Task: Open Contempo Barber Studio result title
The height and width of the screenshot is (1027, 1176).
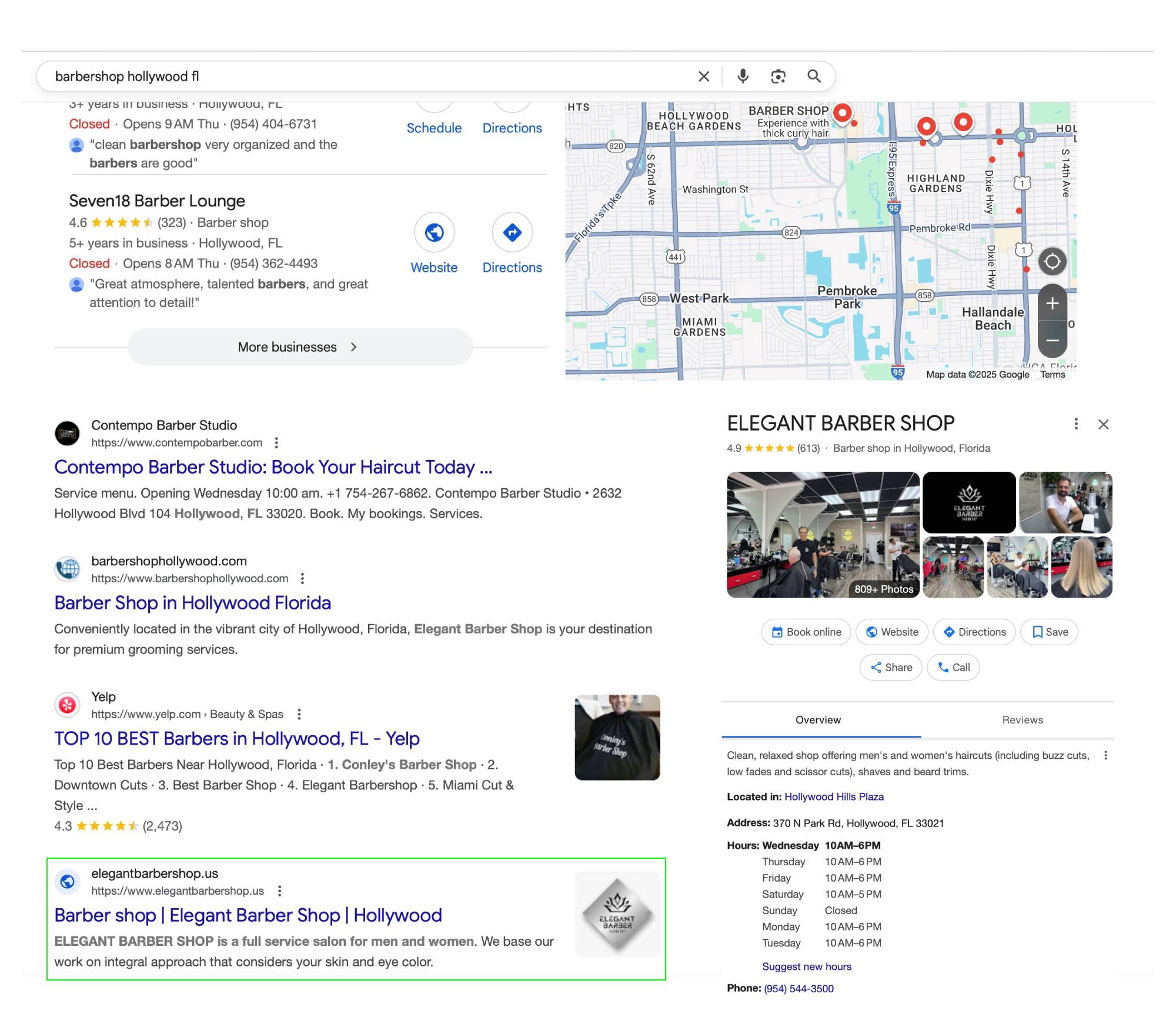Action: 273,467
